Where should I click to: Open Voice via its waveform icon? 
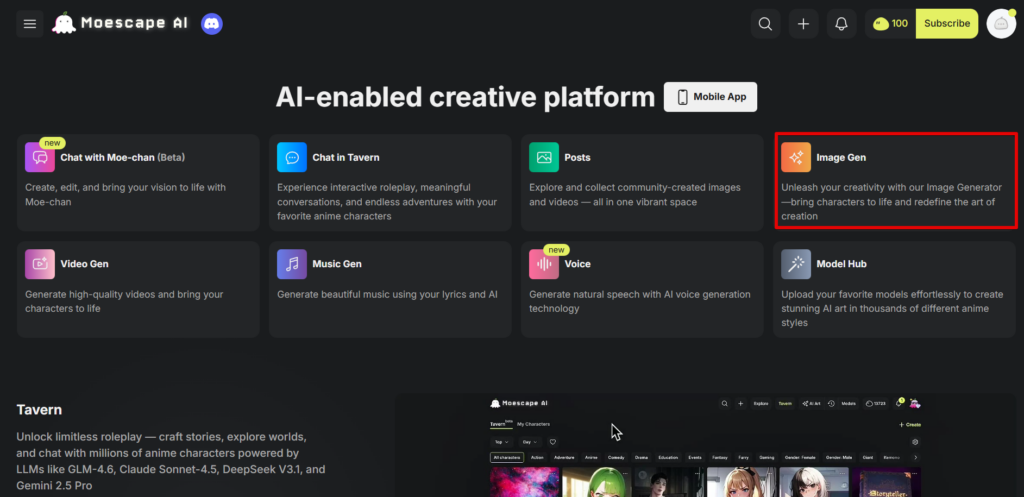pos(544,264)
